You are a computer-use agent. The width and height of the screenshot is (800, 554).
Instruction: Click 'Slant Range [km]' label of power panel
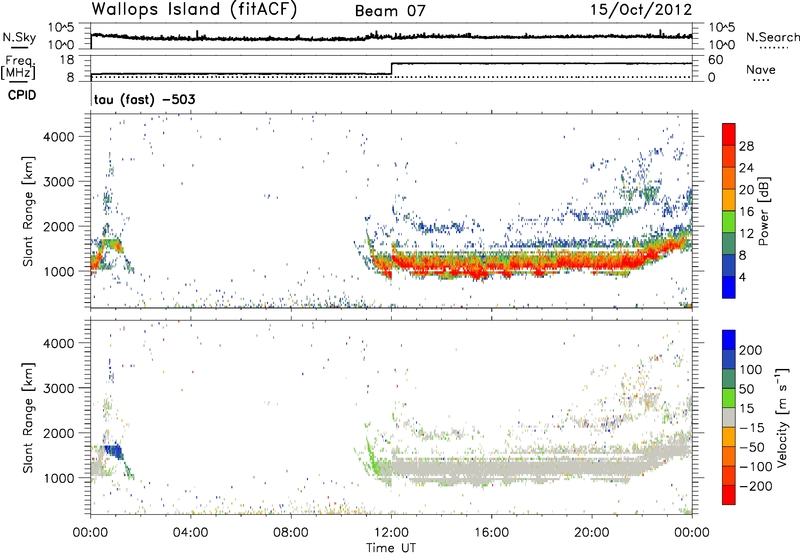[28, 211]
